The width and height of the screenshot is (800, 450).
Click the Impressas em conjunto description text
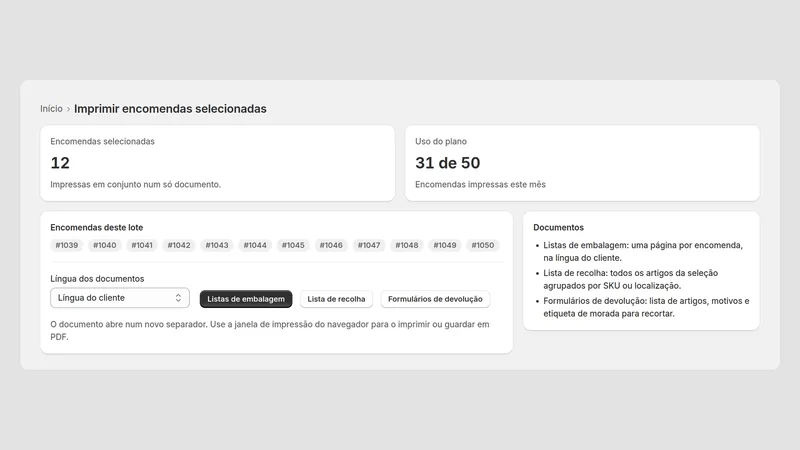(x=136, y=184)
